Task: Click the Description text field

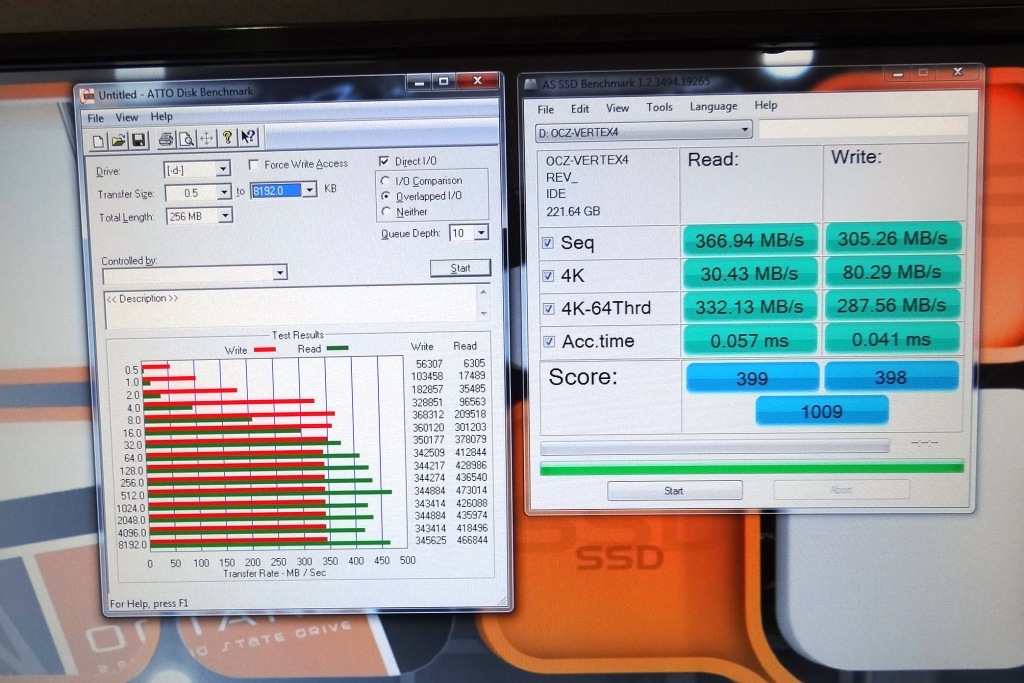Action: 290,309
